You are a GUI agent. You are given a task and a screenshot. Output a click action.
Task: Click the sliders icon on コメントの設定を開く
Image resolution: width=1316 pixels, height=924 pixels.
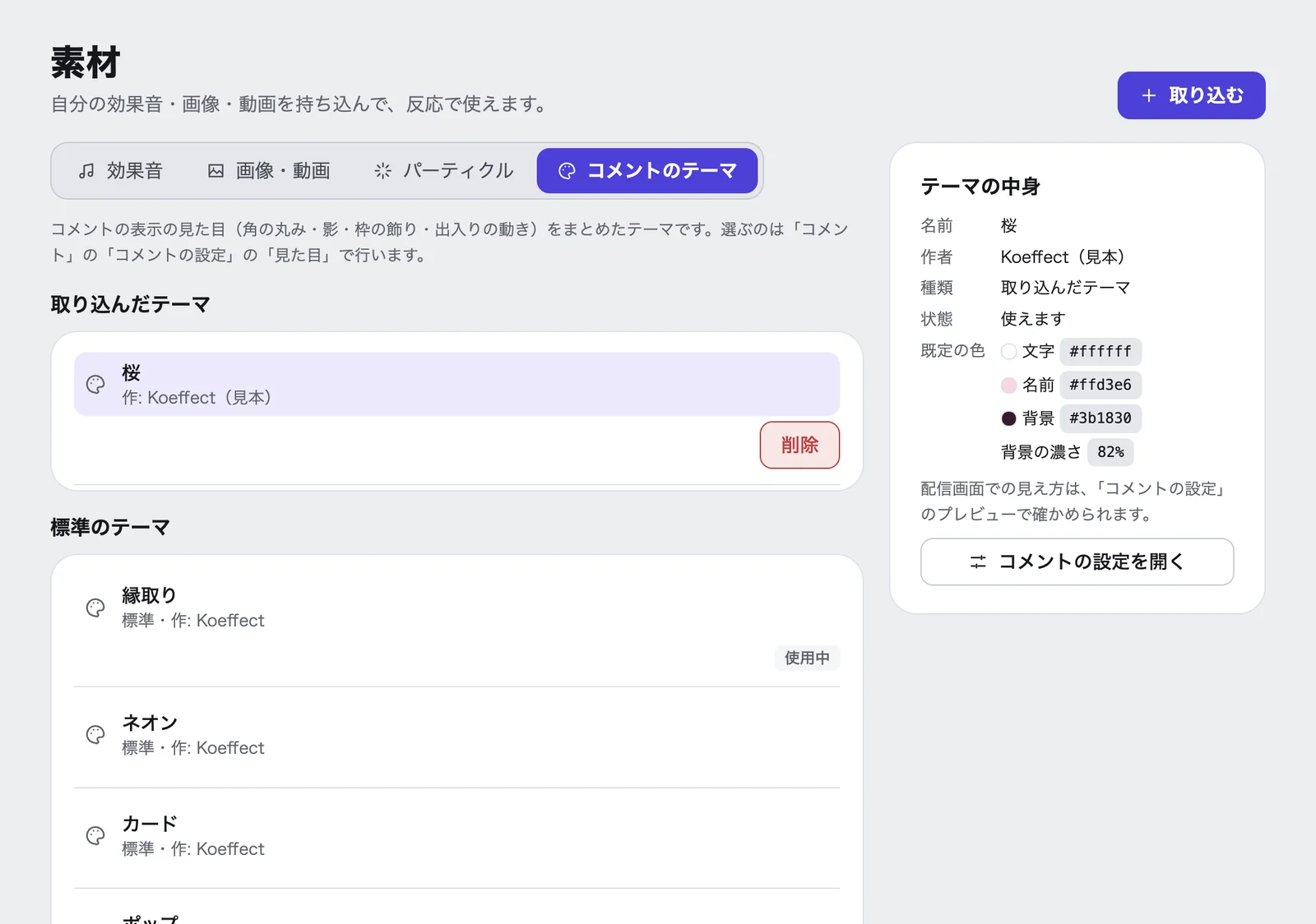coord(978,561)
